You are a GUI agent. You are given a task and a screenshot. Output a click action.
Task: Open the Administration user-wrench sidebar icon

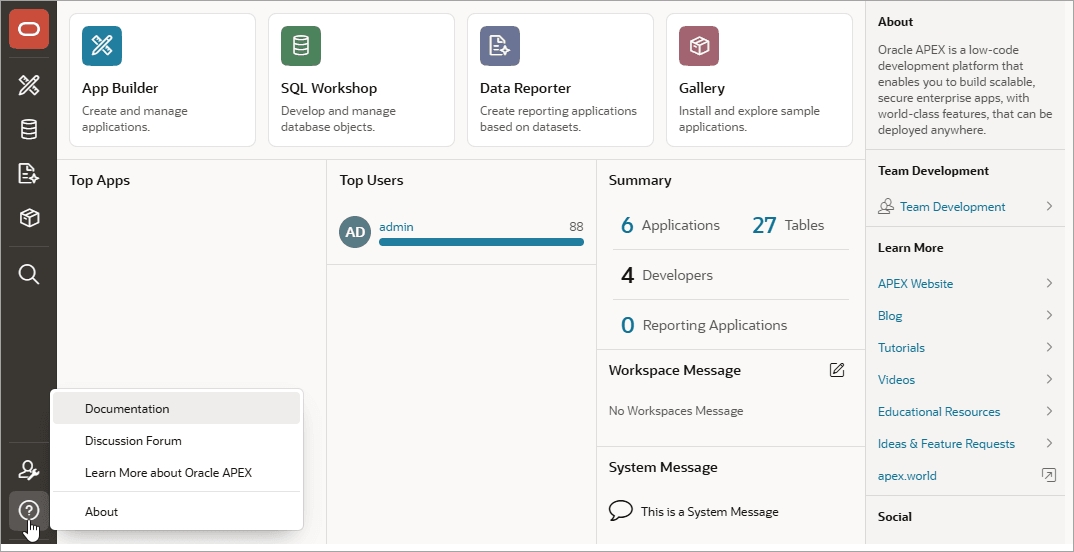click(29, 470)
